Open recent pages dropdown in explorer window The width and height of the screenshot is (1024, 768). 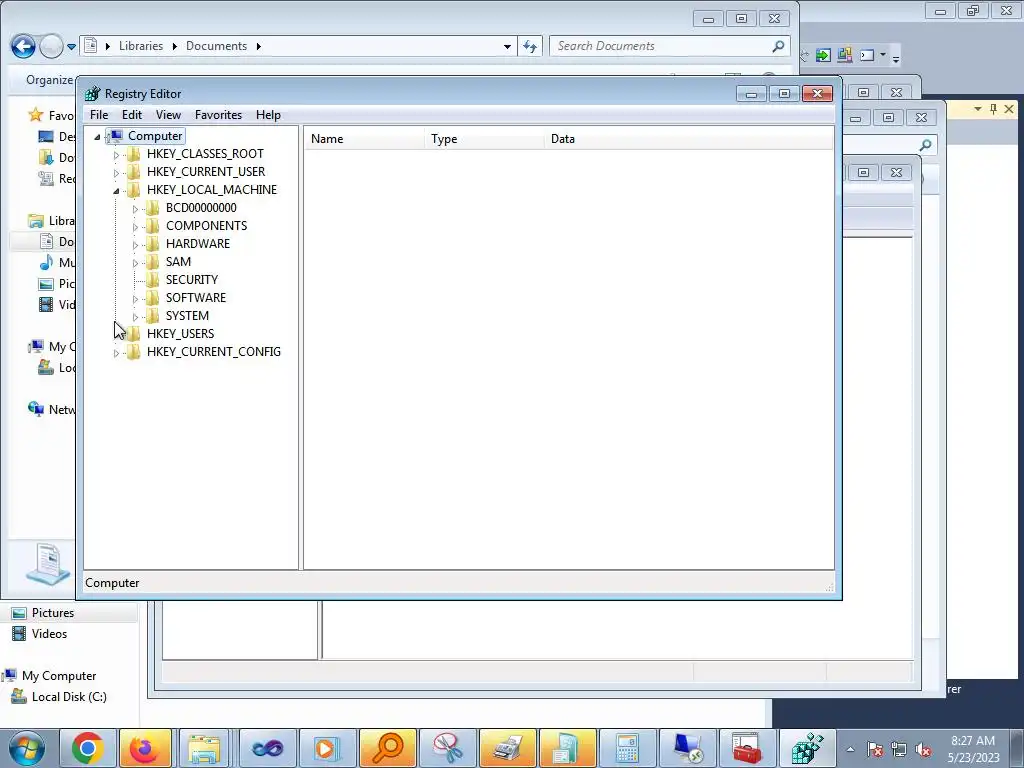tap(71, 47)
